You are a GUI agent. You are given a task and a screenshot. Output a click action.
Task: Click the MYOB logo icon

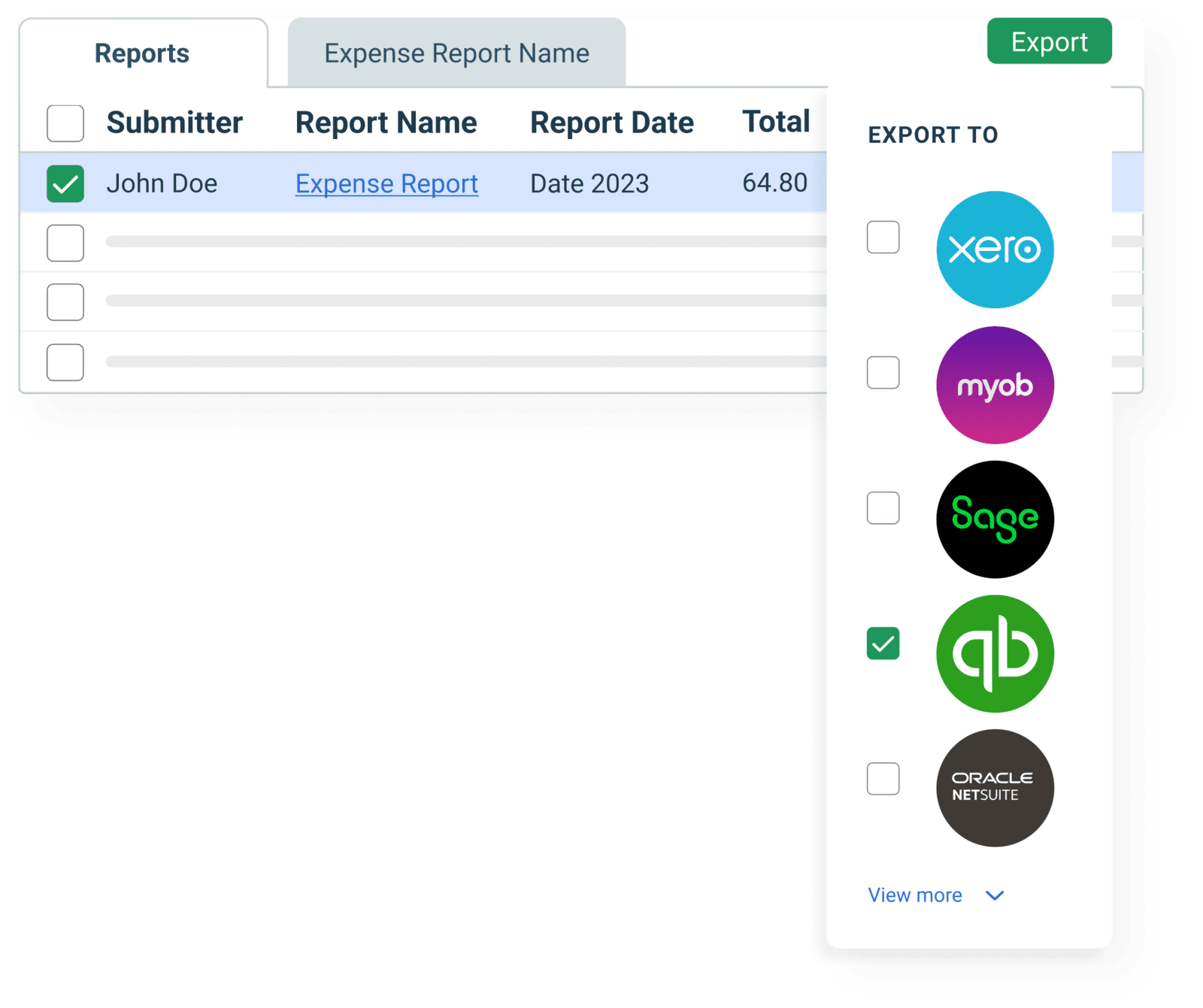point(995,385)
